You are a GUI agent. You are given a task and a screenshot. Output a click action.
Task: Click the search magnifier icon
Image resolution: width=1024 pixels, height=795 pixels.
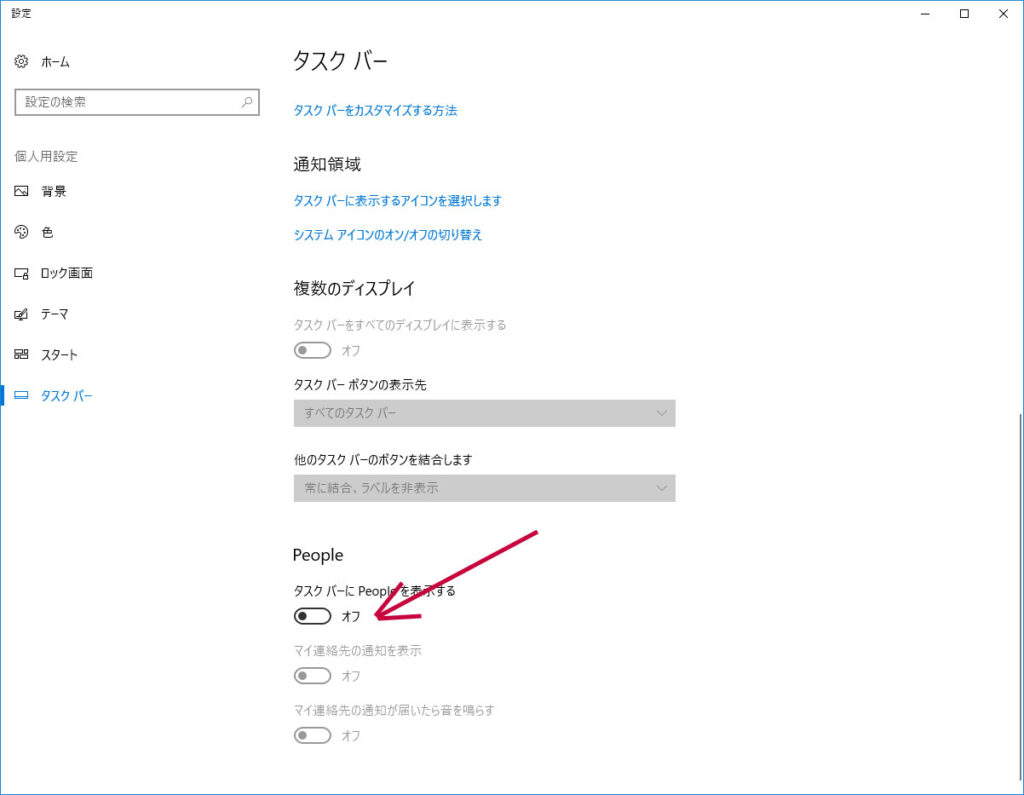tap(247, 102)
